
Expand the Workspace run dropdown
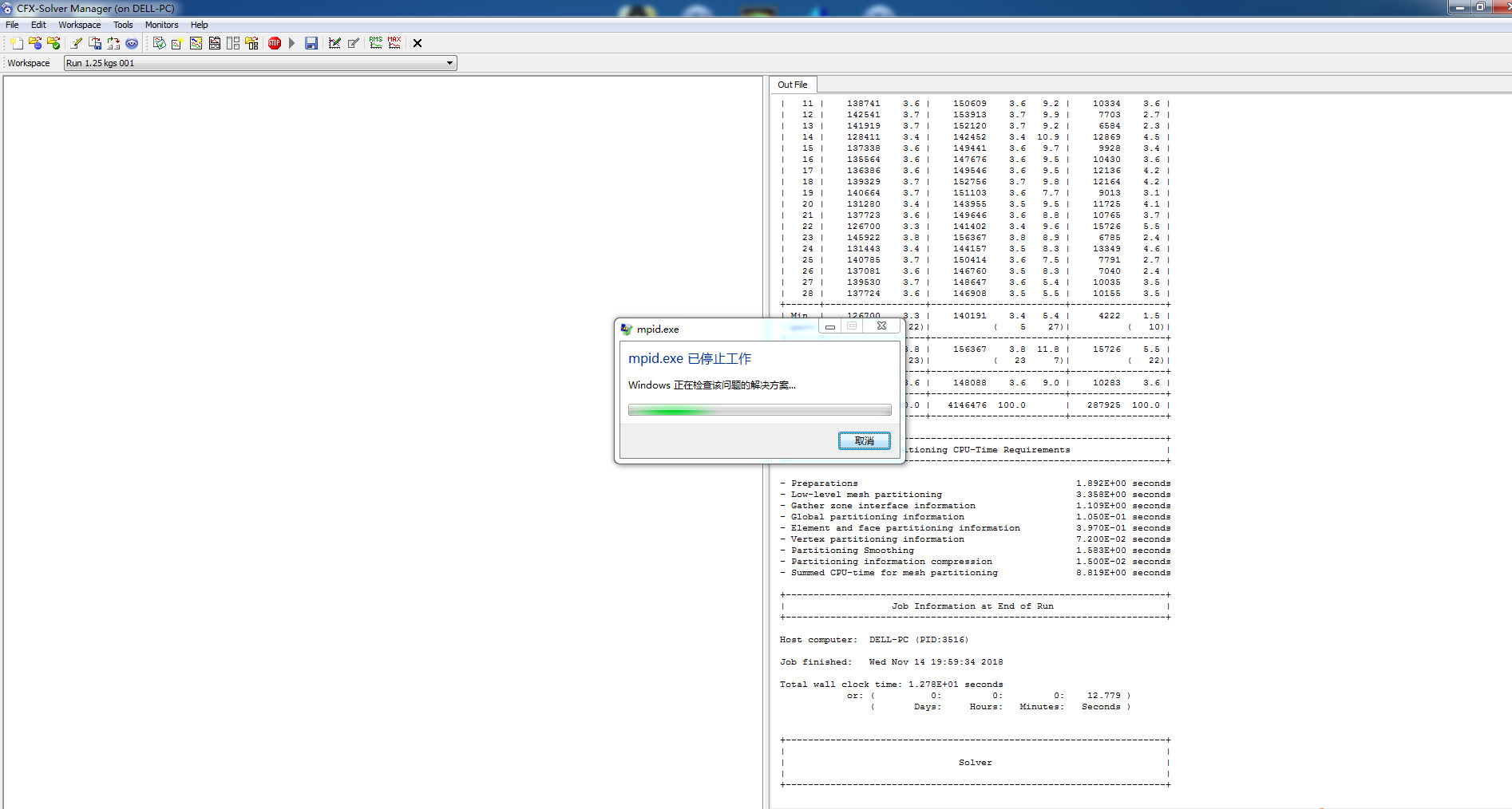449,63
